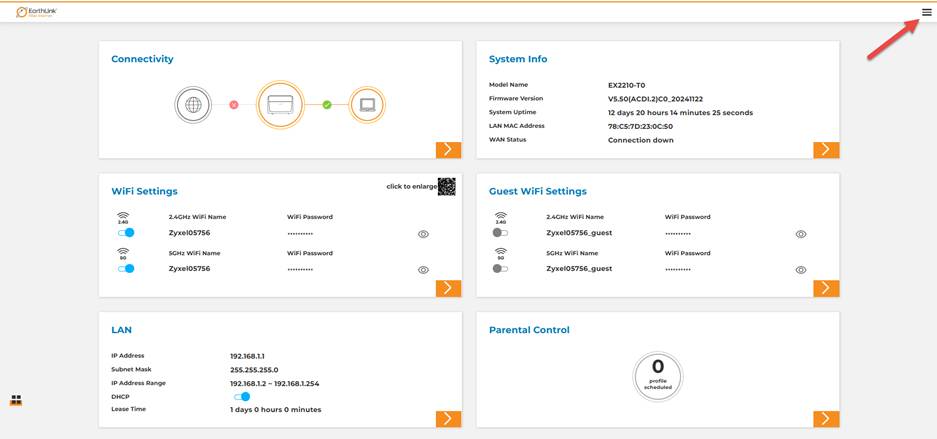Screen dimensions: 937x439
Task: Enlarge the WiFi QR code
Action: [x=446, y=186]
